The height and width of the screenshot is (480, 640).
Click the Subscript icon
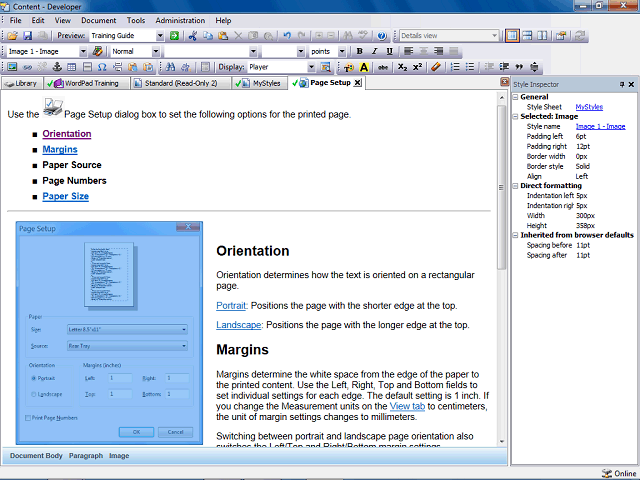tap(402, 67)
